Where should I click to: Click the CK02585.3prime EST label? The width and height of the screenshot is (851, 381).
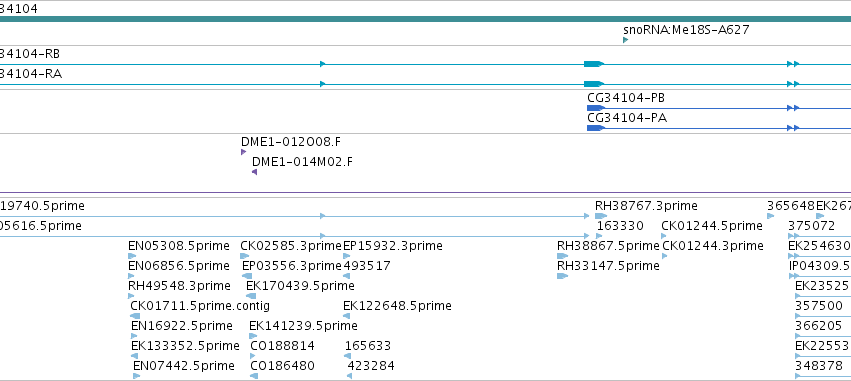click(291, 246)
